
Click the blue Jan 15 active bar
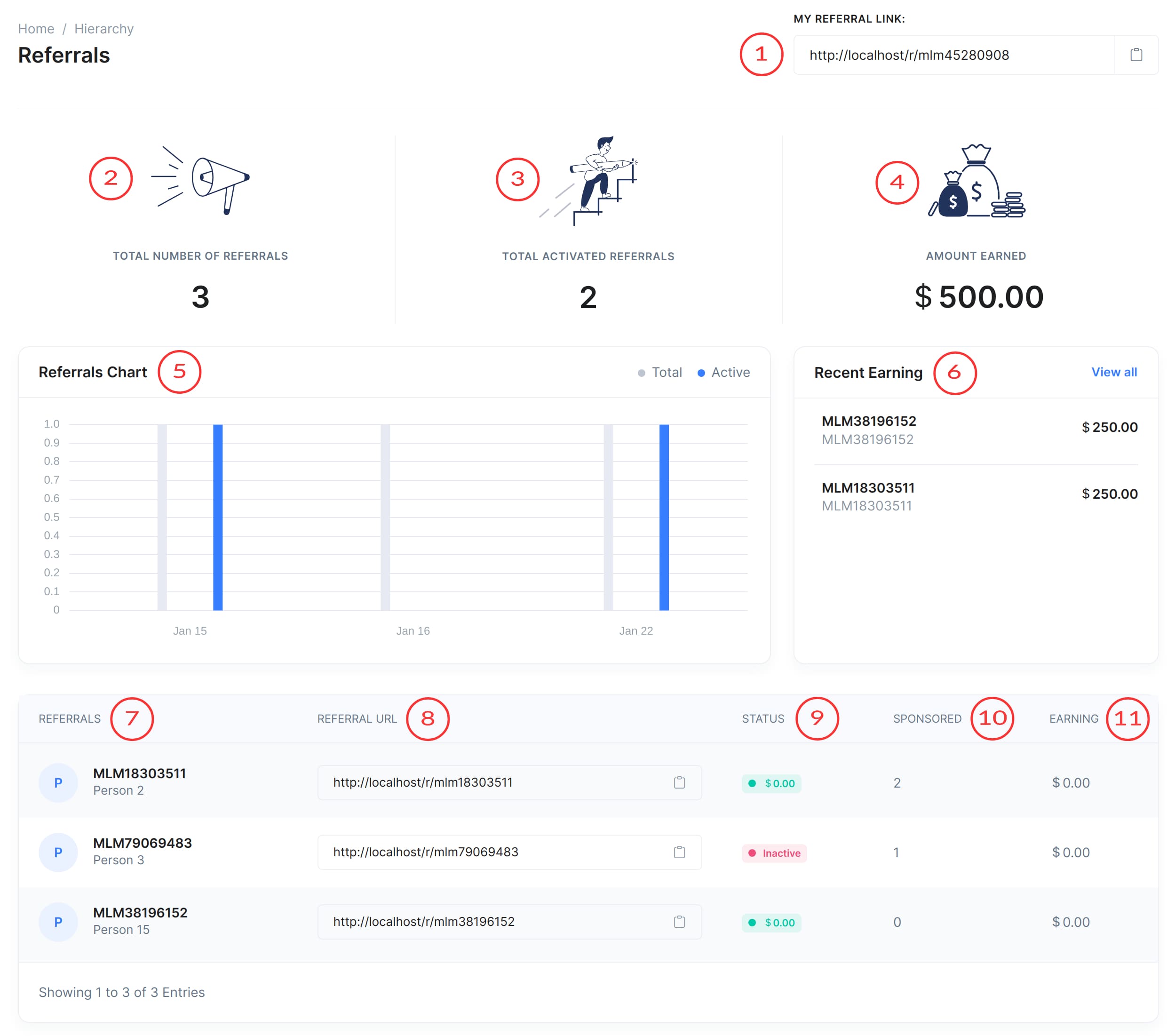(x=218, y=517)
